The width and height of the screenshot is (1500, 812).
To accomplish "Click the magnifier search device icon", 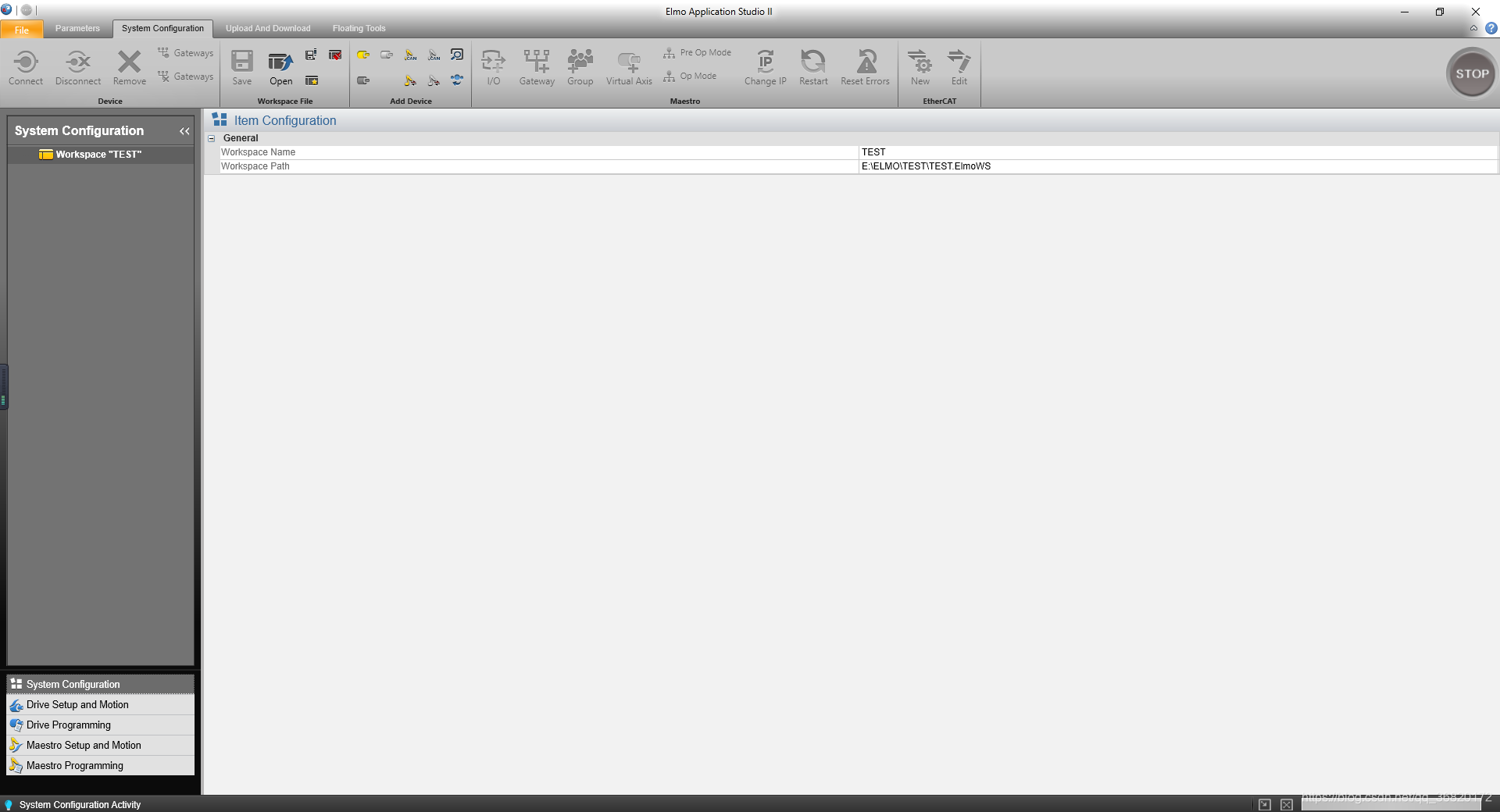I will pos(457,55).
